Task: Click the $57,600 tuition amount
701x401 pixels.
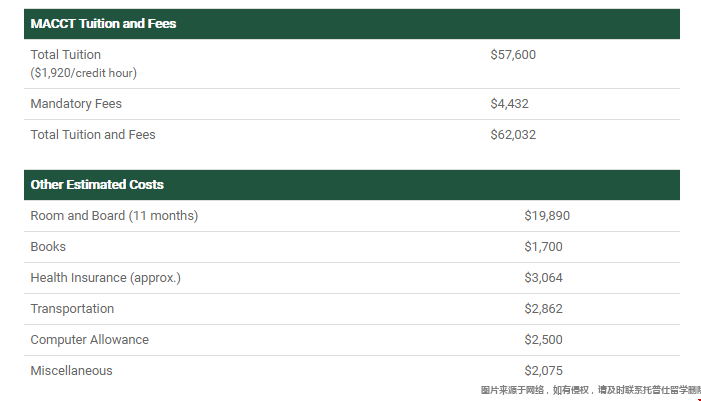Action: (x=513, y=55)
